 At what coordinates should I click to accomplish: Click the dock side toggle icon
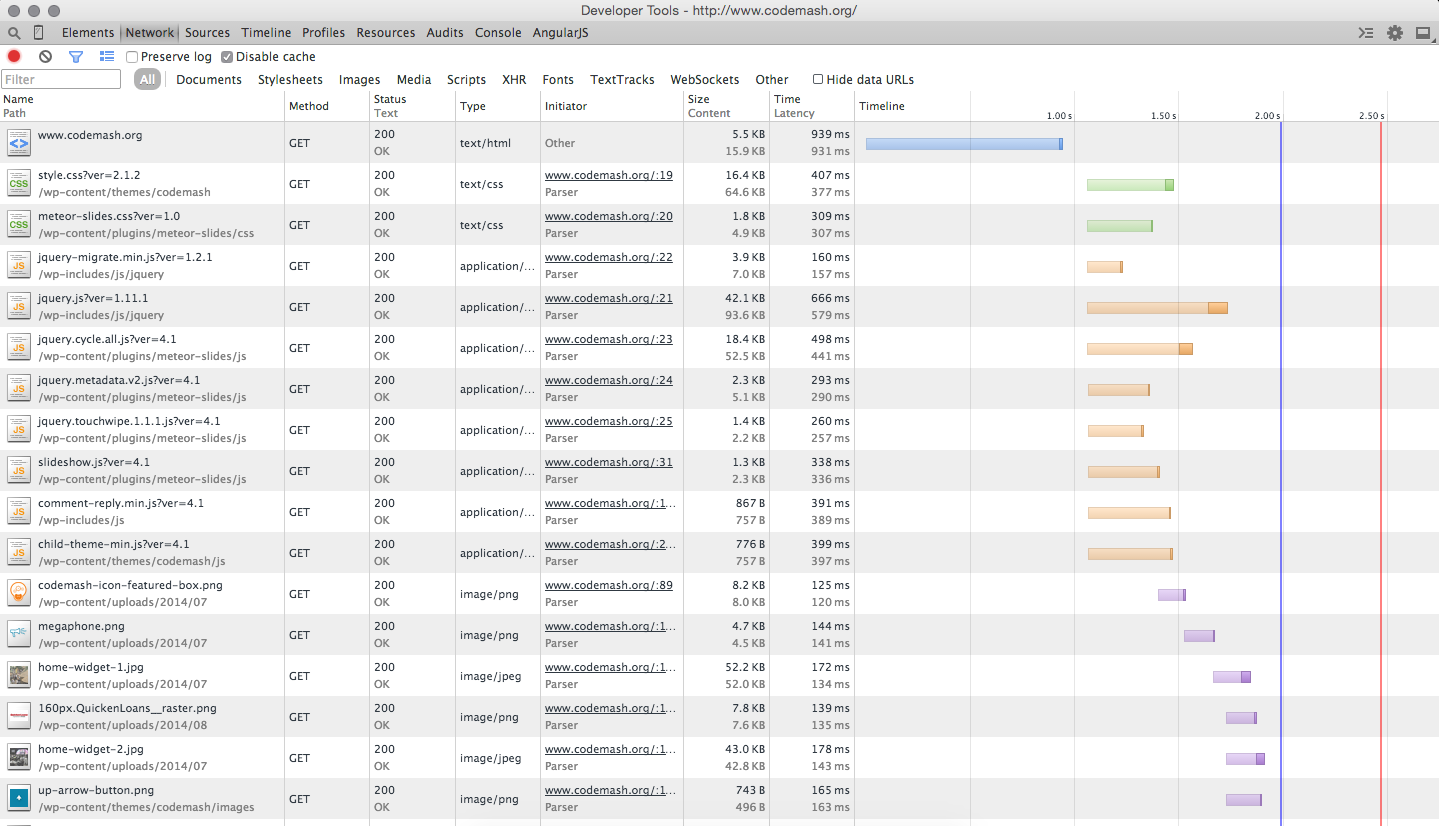coord(1423,33)
